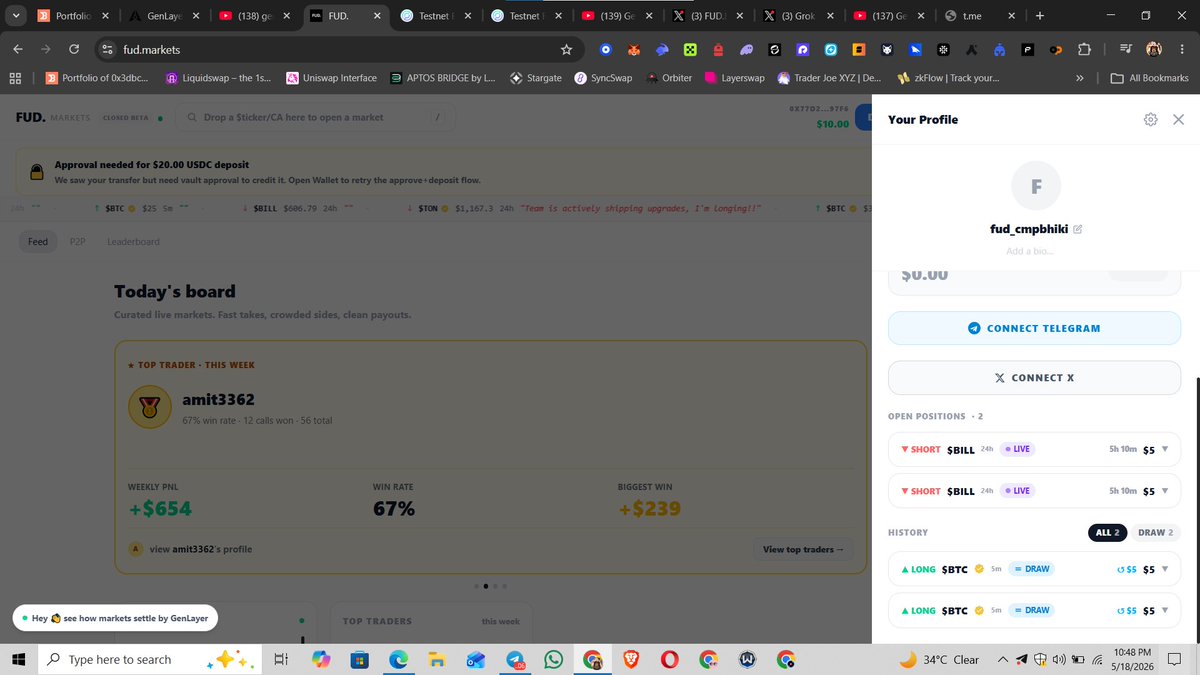The width and height of the screenshot is (1200, 675).
Task: Click the wallet lock icon in approval banner
Action: tap(36, 172)
